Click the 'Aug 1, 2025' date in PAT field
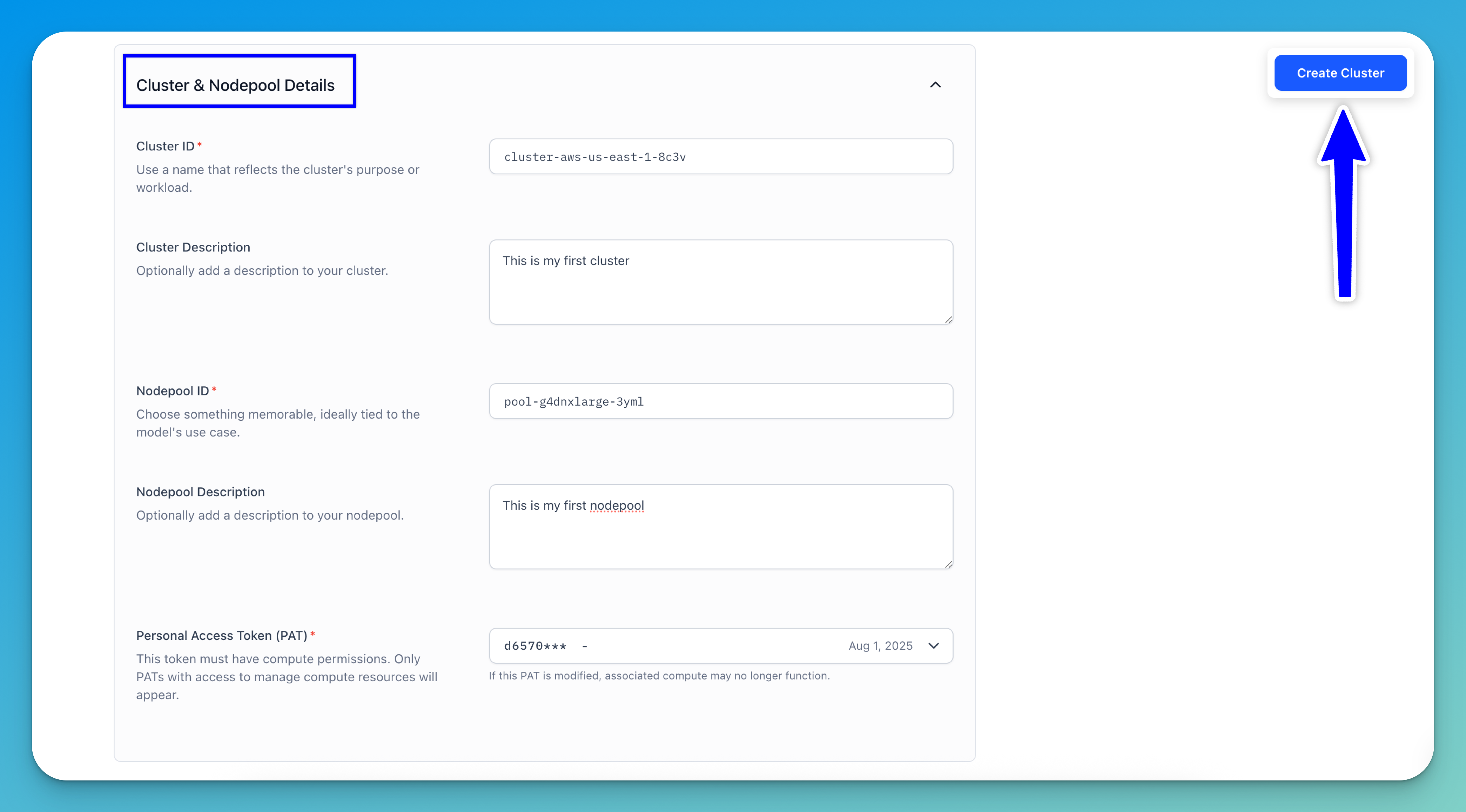This screenshot has height=812, width=1466. [x=880, y=646]
